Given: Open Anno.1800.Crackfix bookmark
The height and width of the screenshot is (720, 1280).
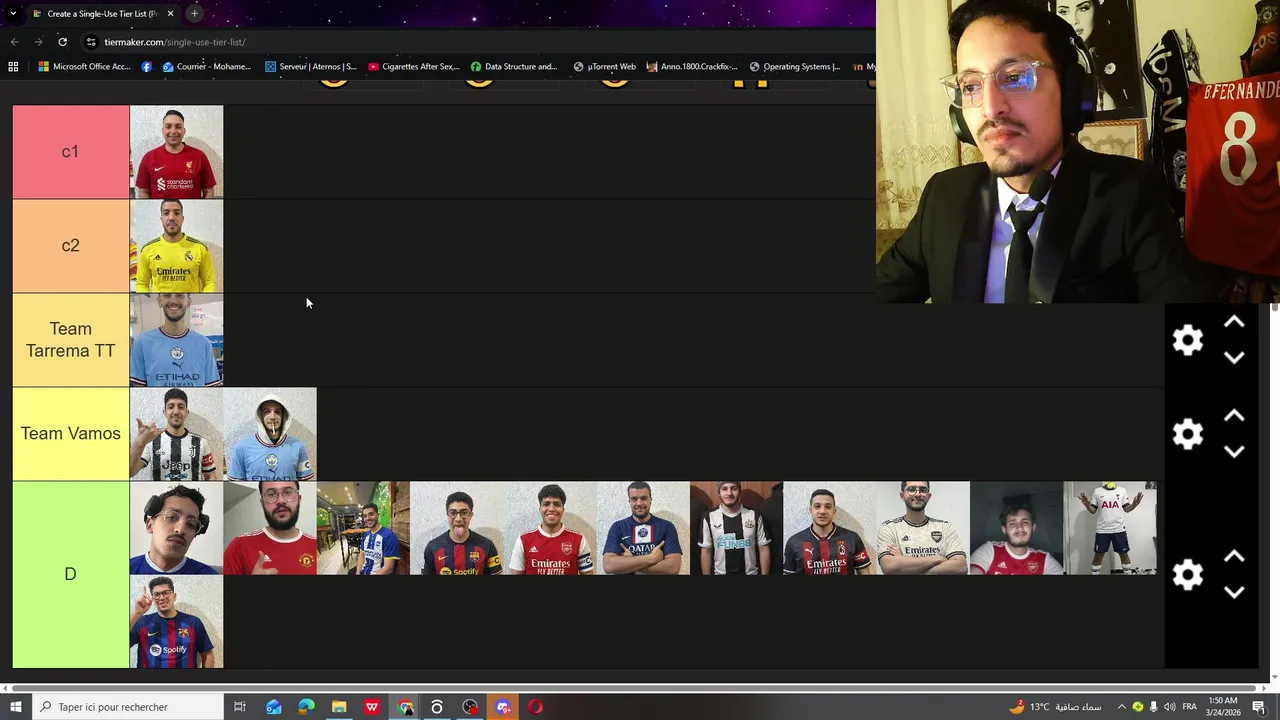Looking at the screenshot, I should 692,67.
